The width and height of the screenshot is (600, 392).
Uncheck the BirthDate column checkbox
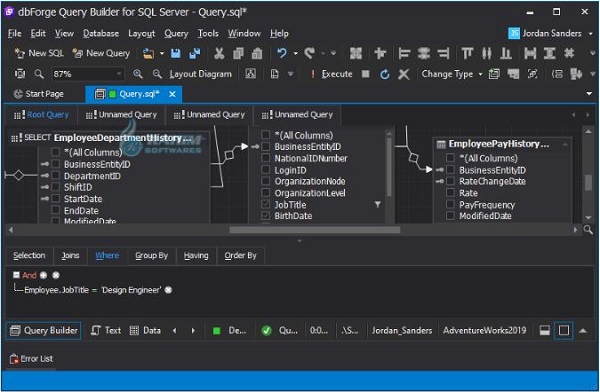click(x=265, y=216)
